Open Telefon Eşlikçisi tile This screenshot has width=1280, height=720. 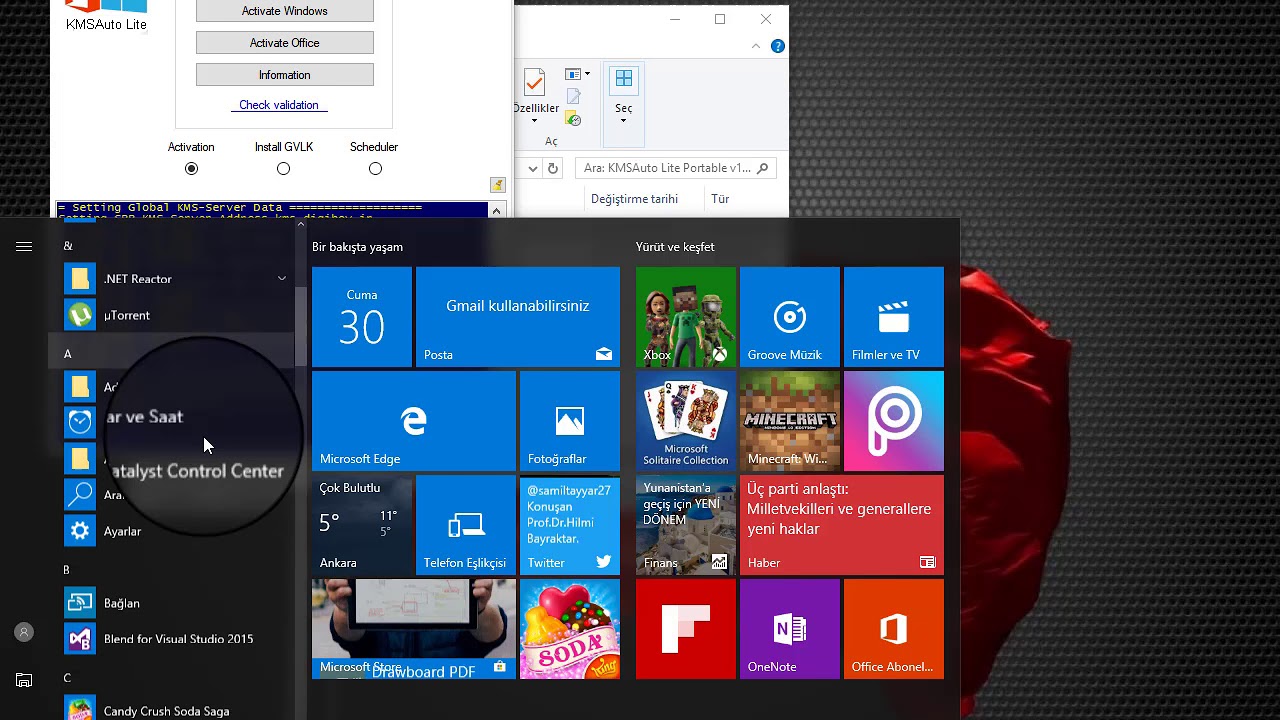point(466,525)
